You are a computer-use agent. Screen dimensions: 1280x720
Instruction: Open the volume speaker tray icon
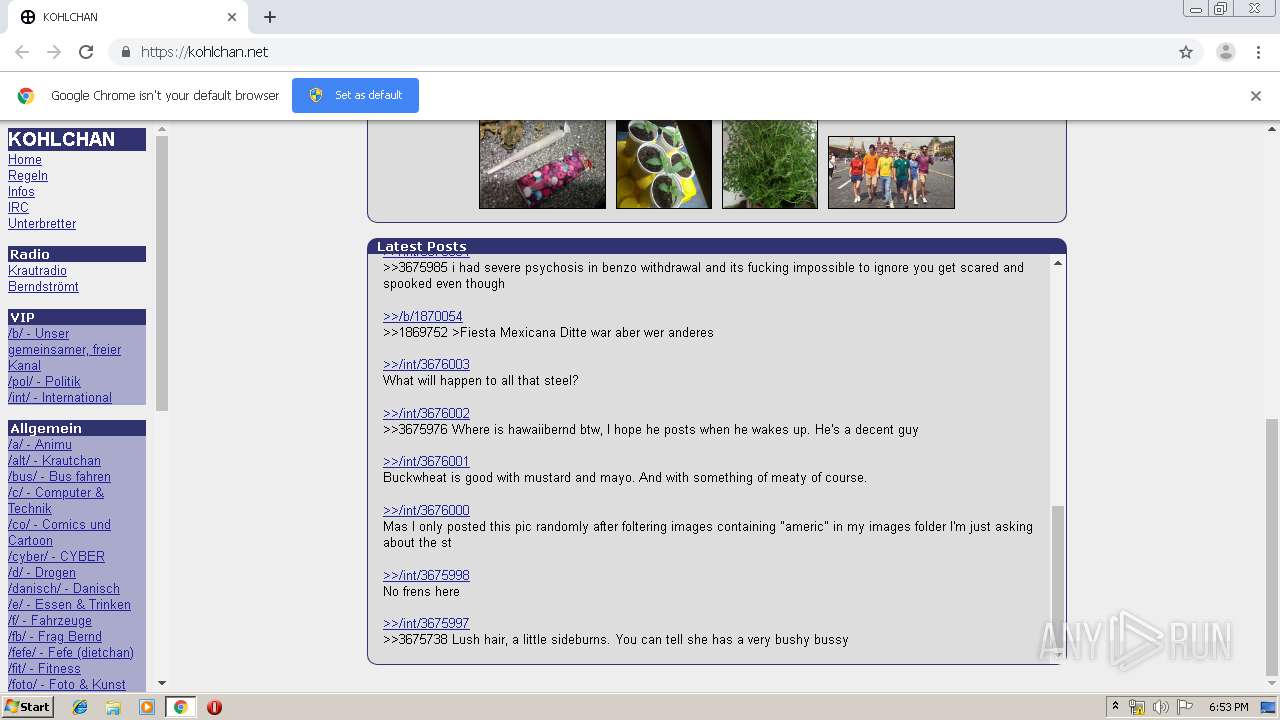point(1160,707)
